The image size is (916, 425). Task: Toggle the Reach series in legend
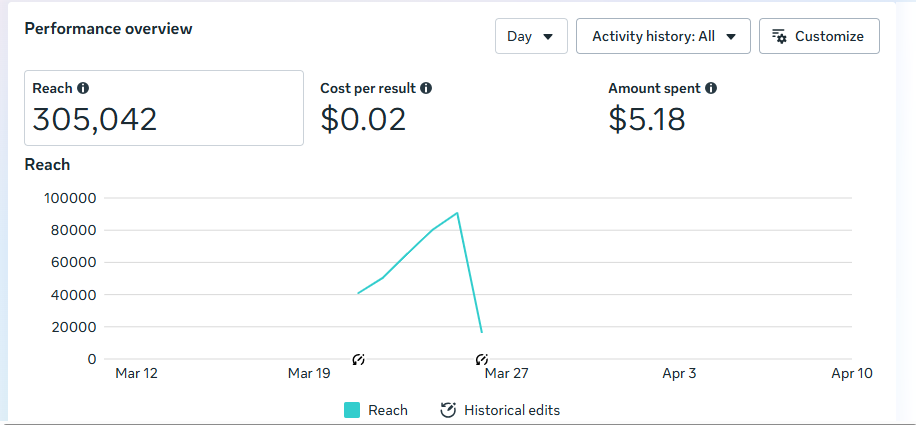click(x=387, y=410)
